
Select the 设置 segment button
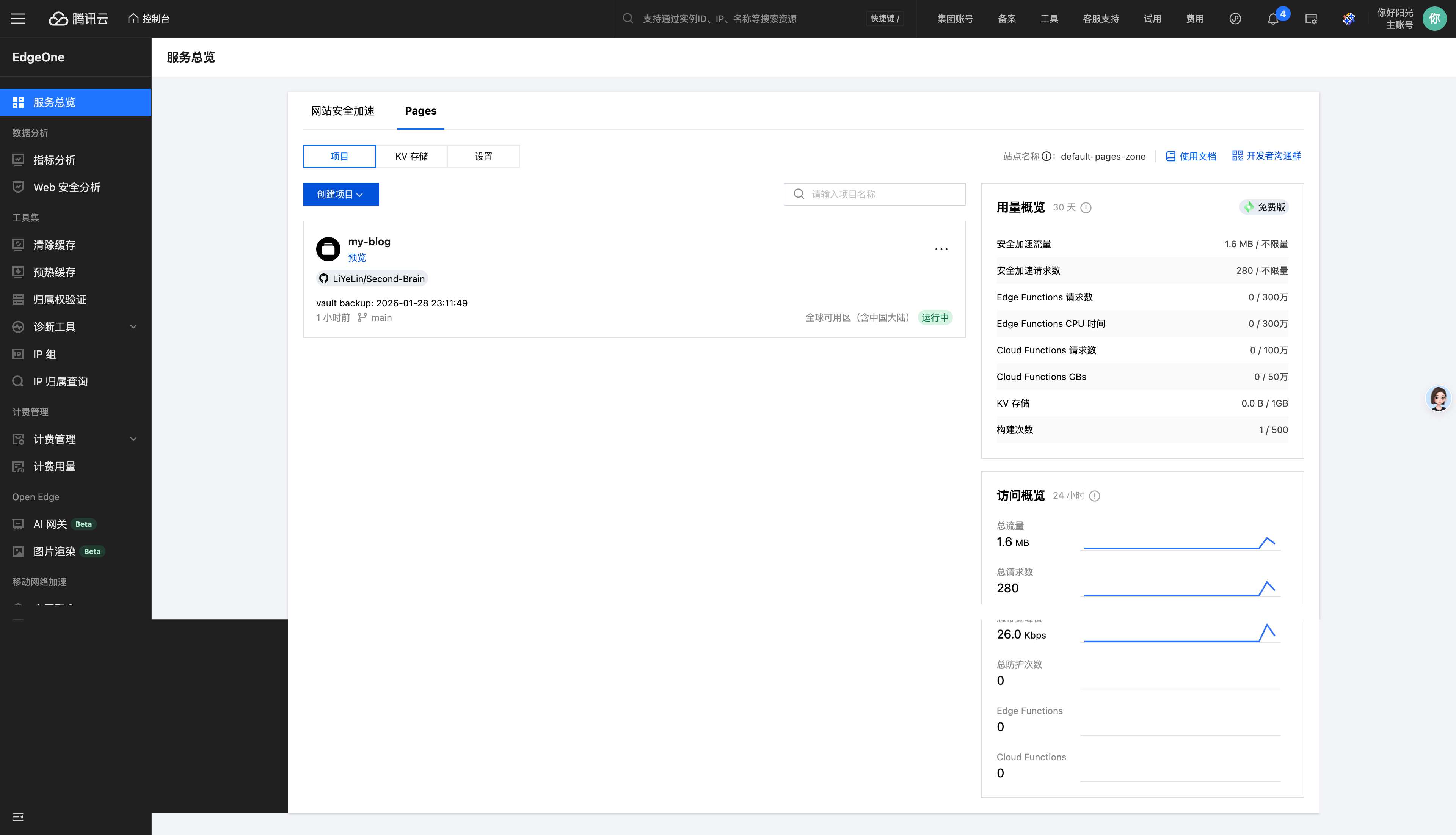pyautogui.click(x=483, y=157)
